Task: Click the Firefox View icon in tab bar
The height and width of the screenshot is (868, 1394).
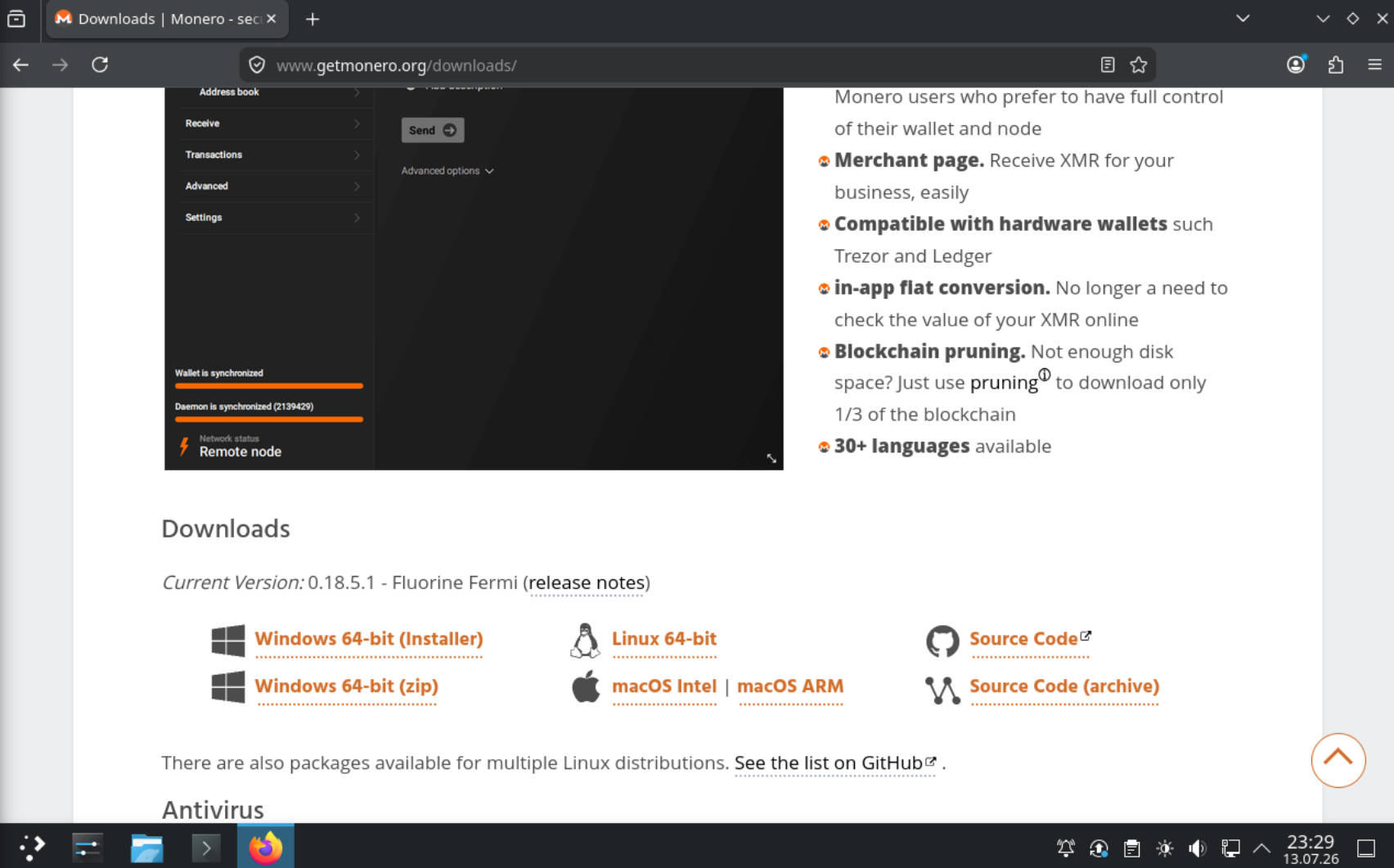Action: click(16, 19)
